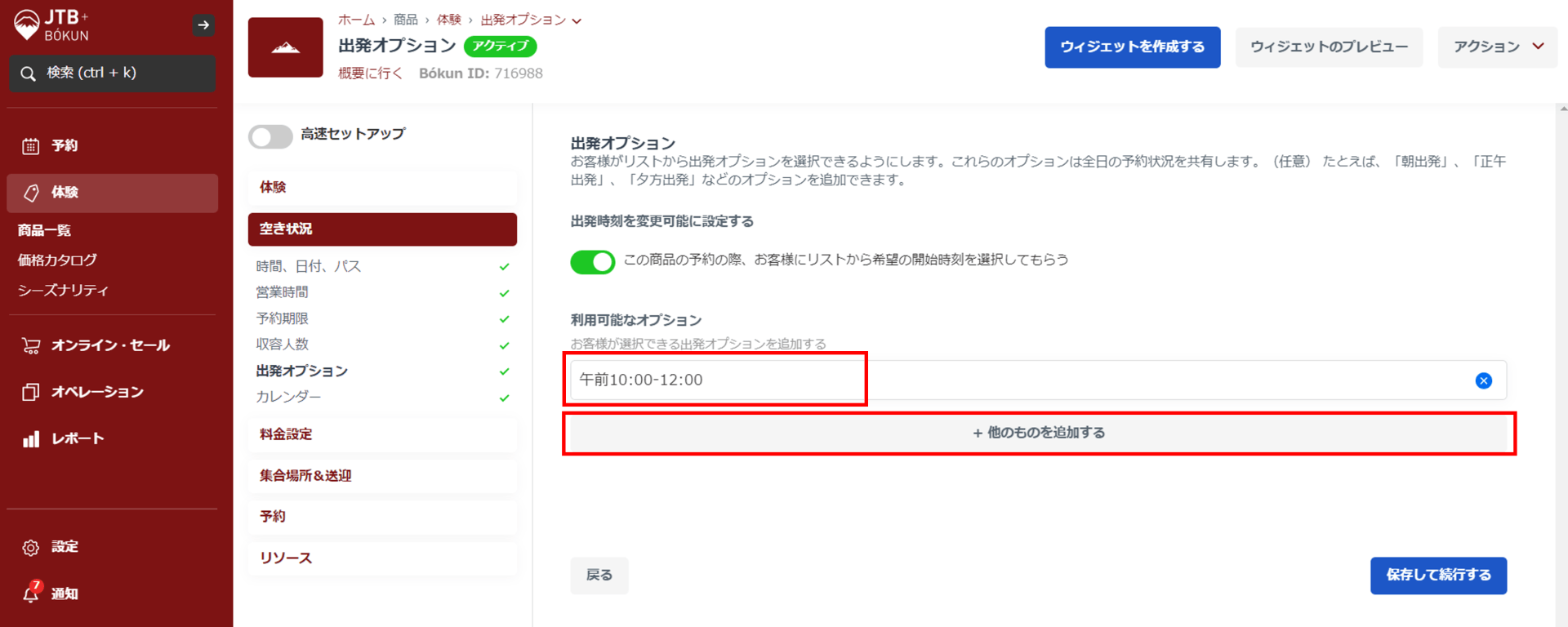This screenshot has width=1568, height=627.
Task: Expand the 出発オプション breadcrumb chevron
Action: point(577,21)
